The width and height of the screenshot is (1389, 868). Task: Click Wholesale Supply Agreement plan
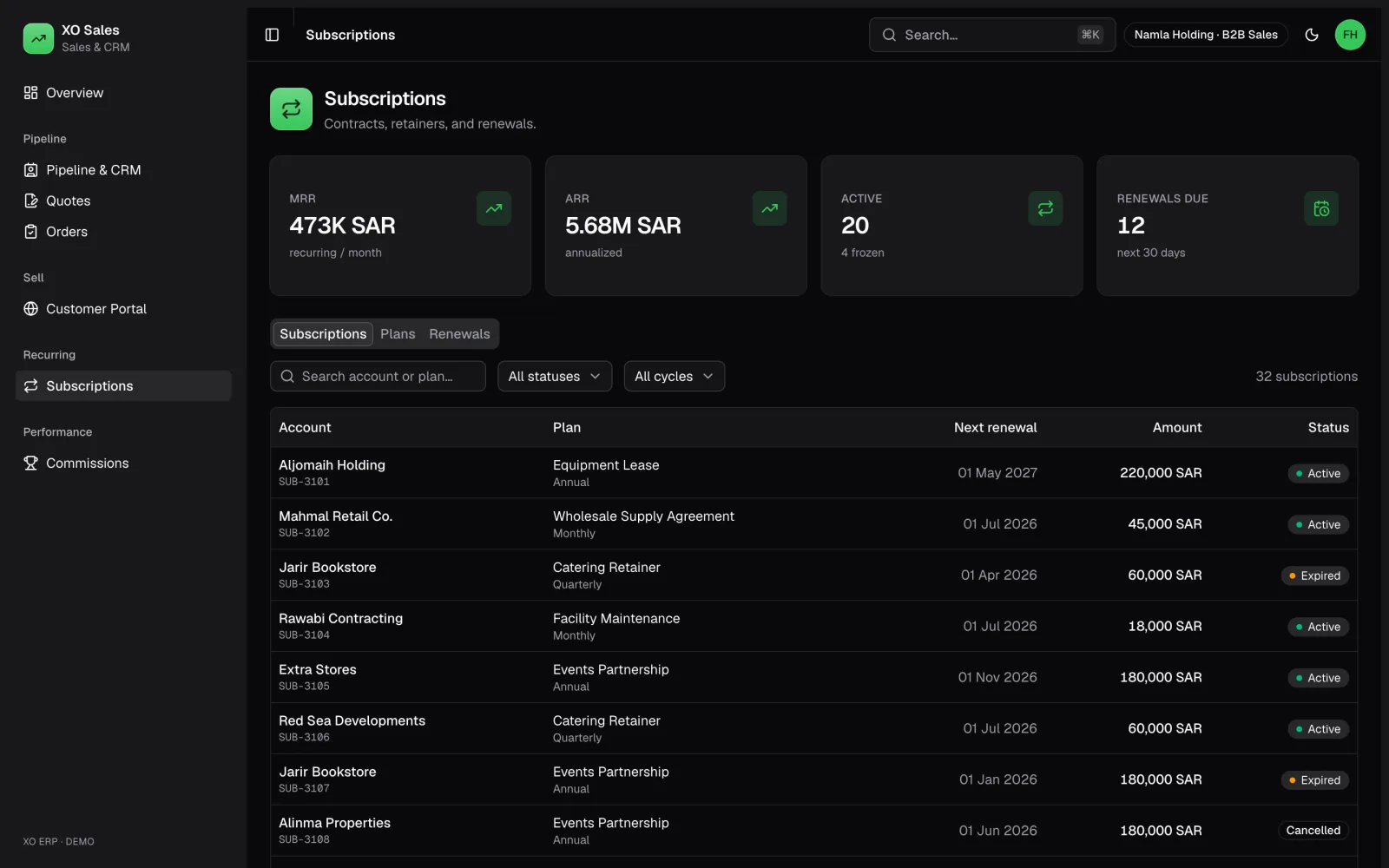tap(643, 516)
